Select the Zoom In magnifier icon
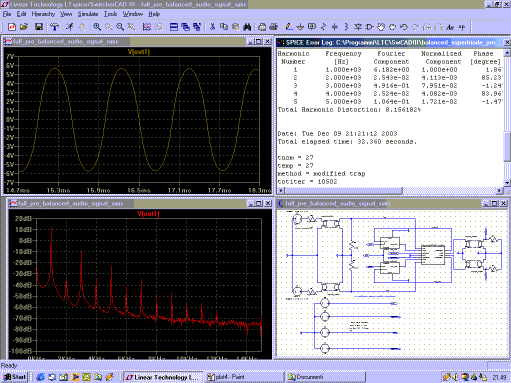 coord(97,27)
